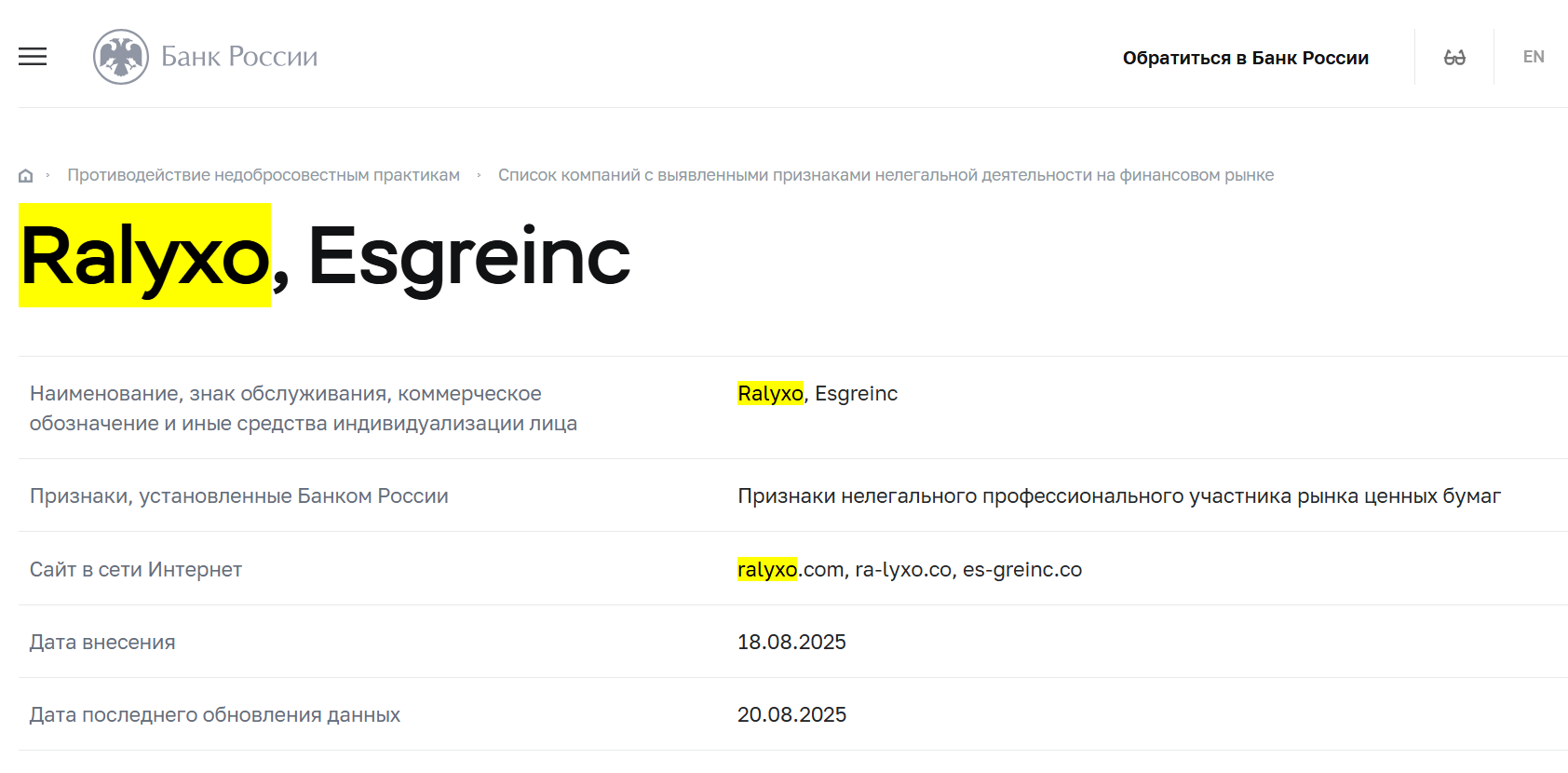Click the Дата внесения label
The height and width of the screenshot is (773, 1568).
(102, 642)
